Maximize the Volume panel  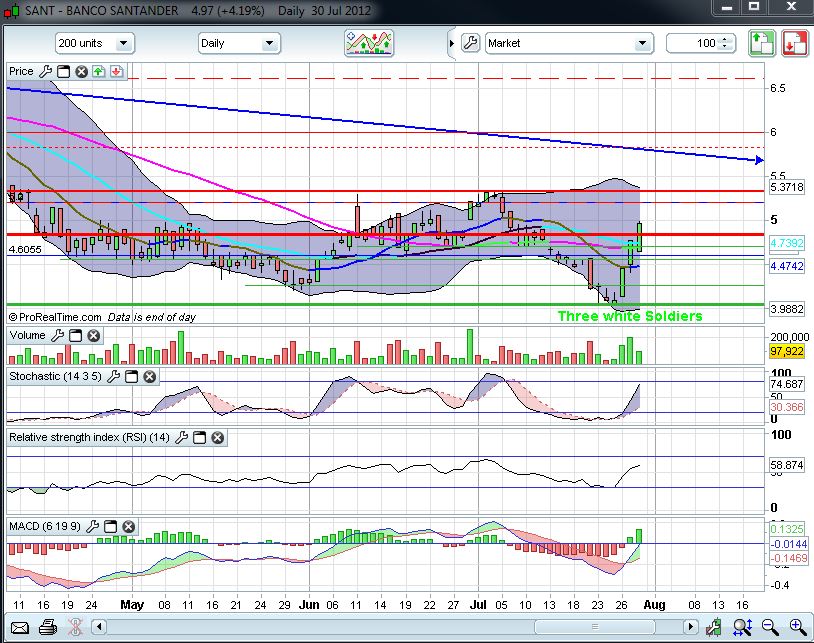pyautogui.click(x=76, y=336)
